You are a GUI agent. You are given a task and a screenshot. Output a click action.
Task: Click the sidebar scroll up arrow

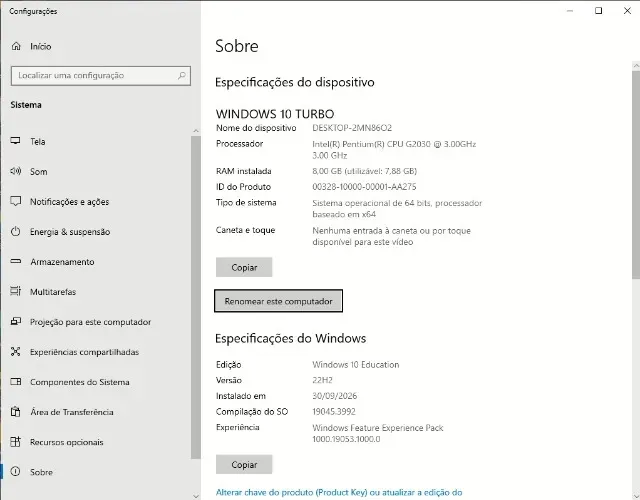196,131
